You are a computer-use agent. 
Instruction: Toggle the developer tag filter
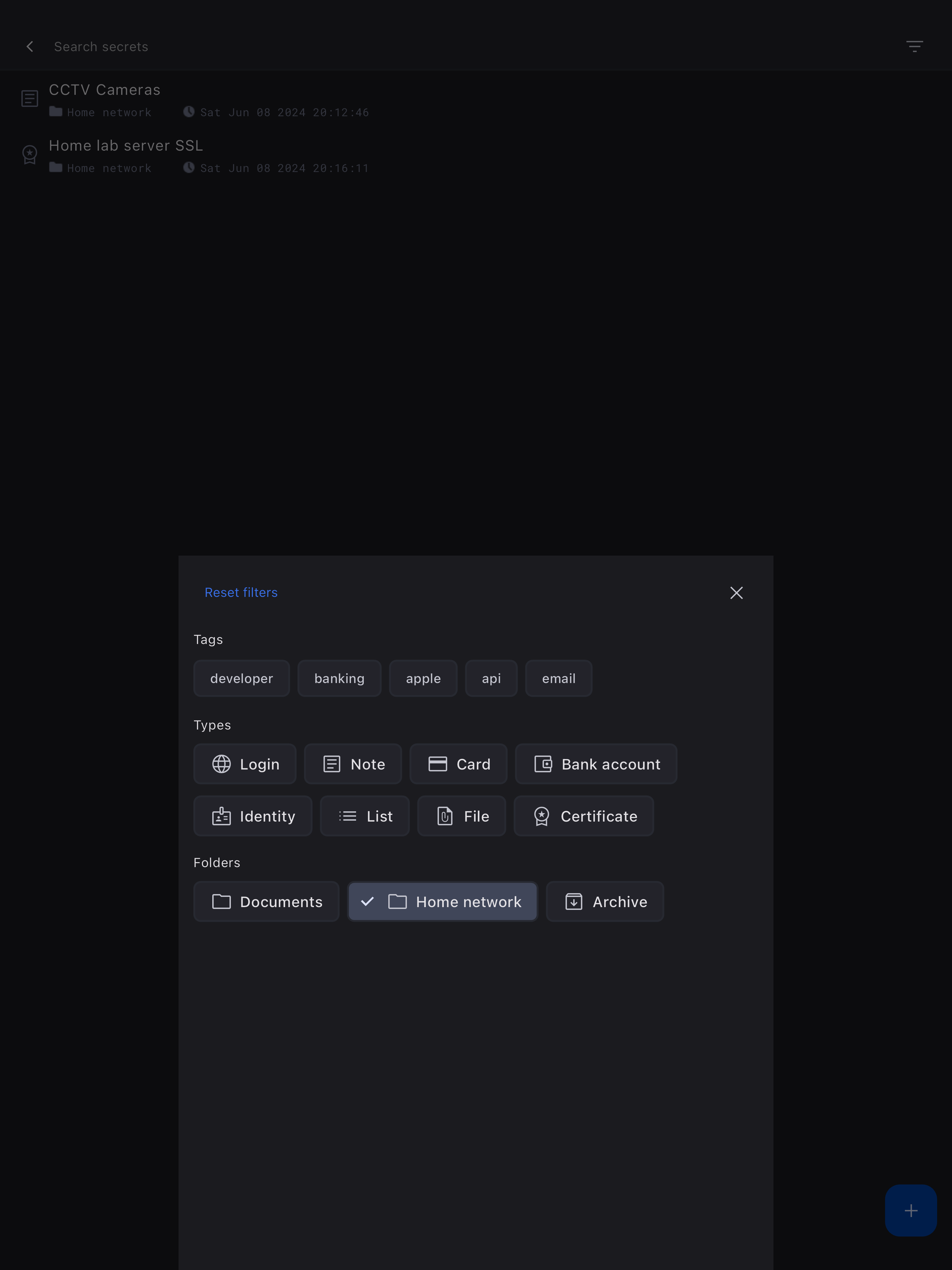(241, 679)
